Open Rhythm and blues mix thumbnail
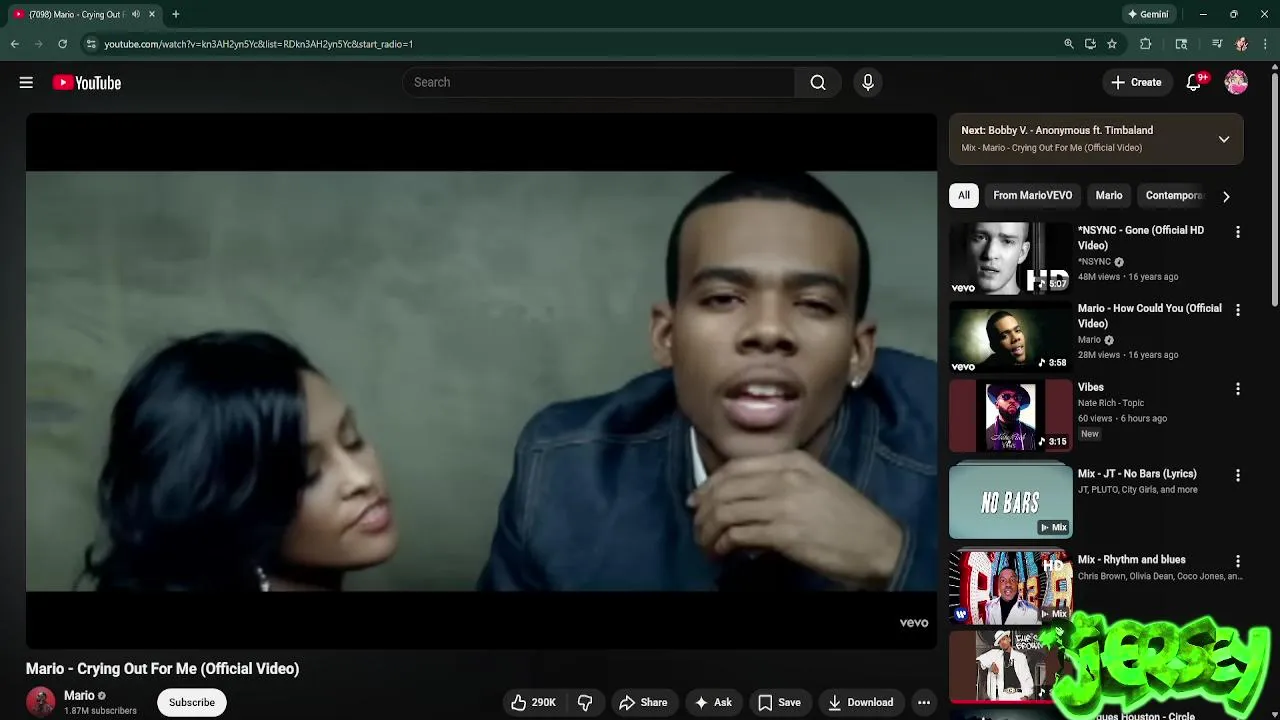The height and width of the screenshot is (720, 1280). tap(1010, 587)
